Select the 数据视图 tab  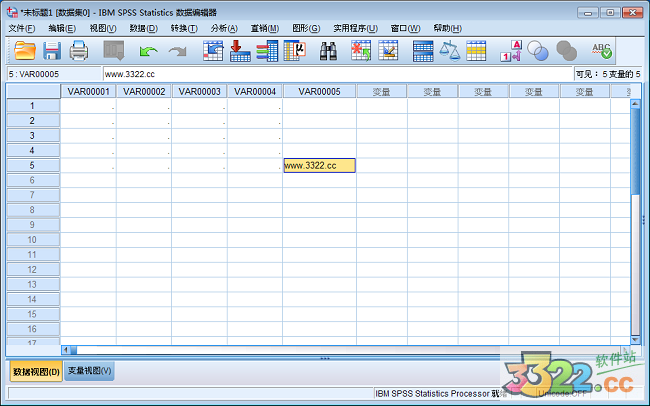tap(36, 371)
